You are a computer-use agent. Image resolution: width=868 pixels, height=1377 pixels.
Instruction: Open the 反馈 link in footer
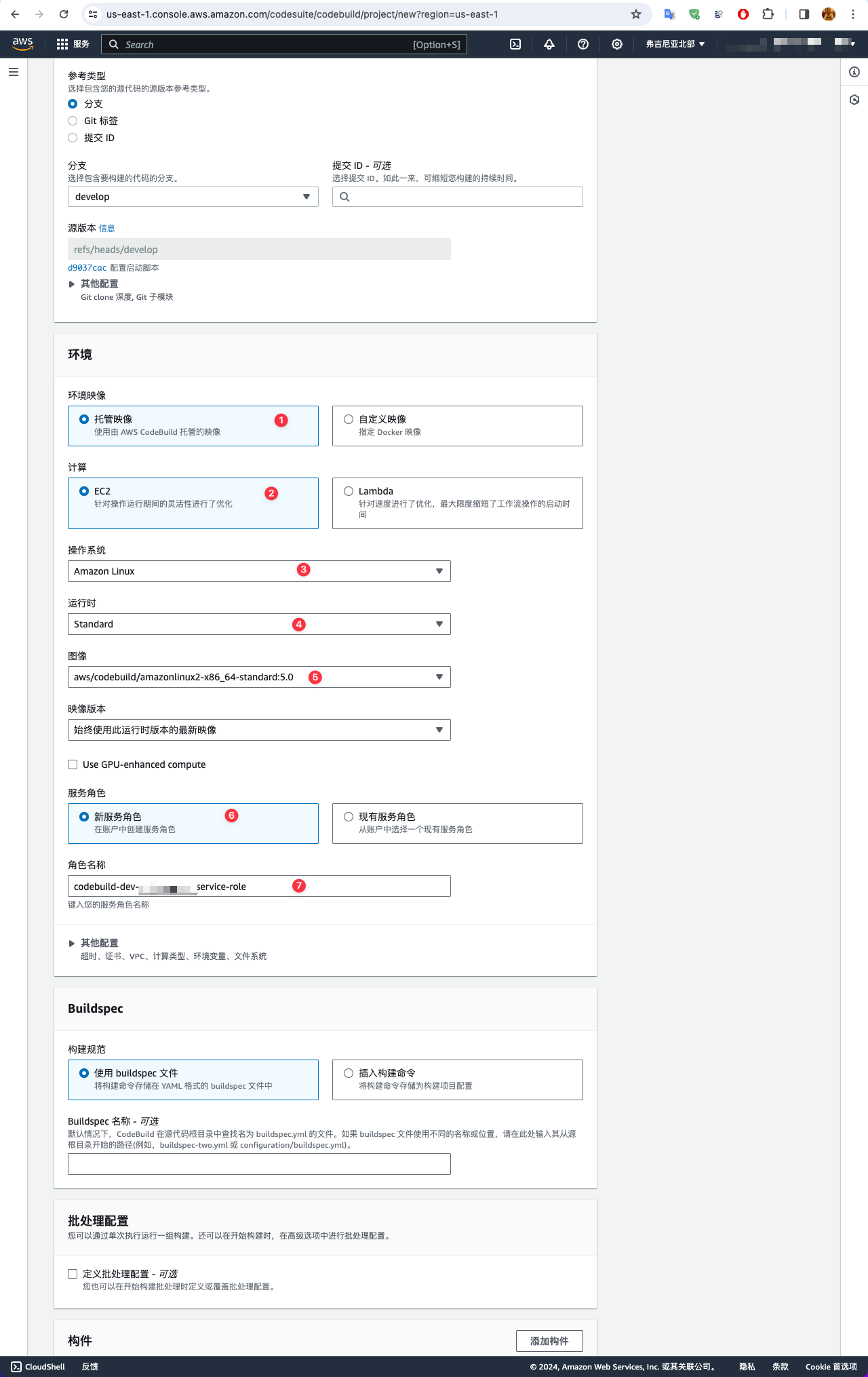(x=90, y=1367)
